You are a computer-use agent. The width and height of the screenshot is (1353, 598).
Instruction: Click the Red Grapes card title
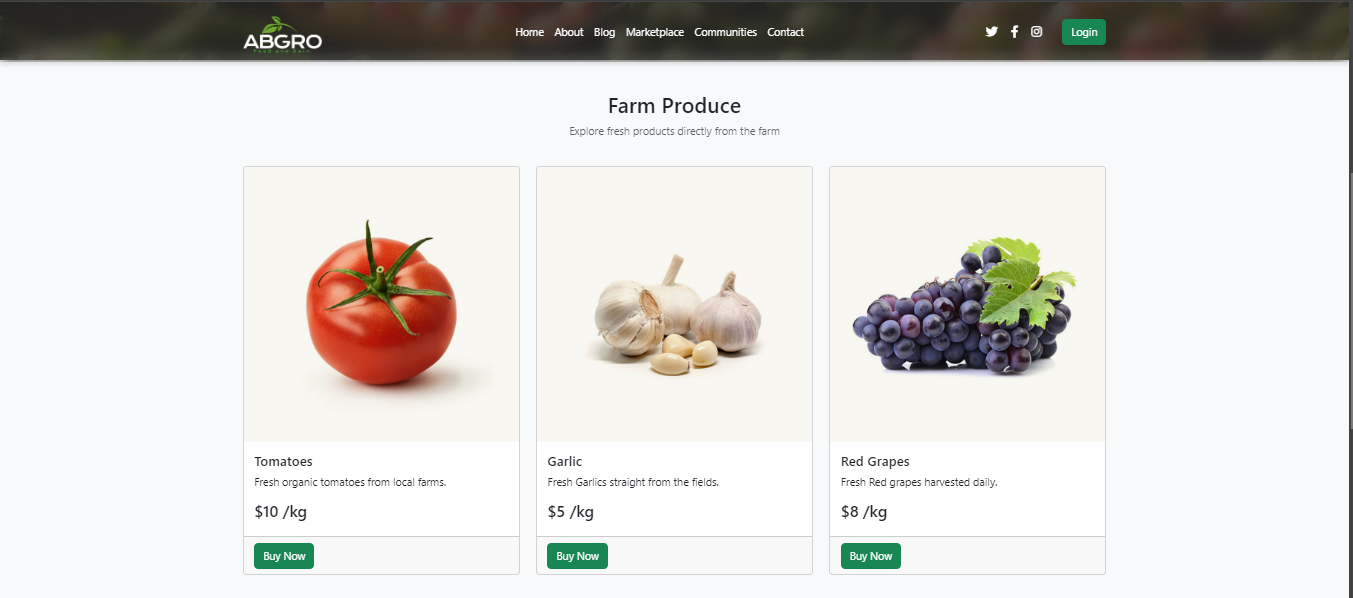point(875,462)
